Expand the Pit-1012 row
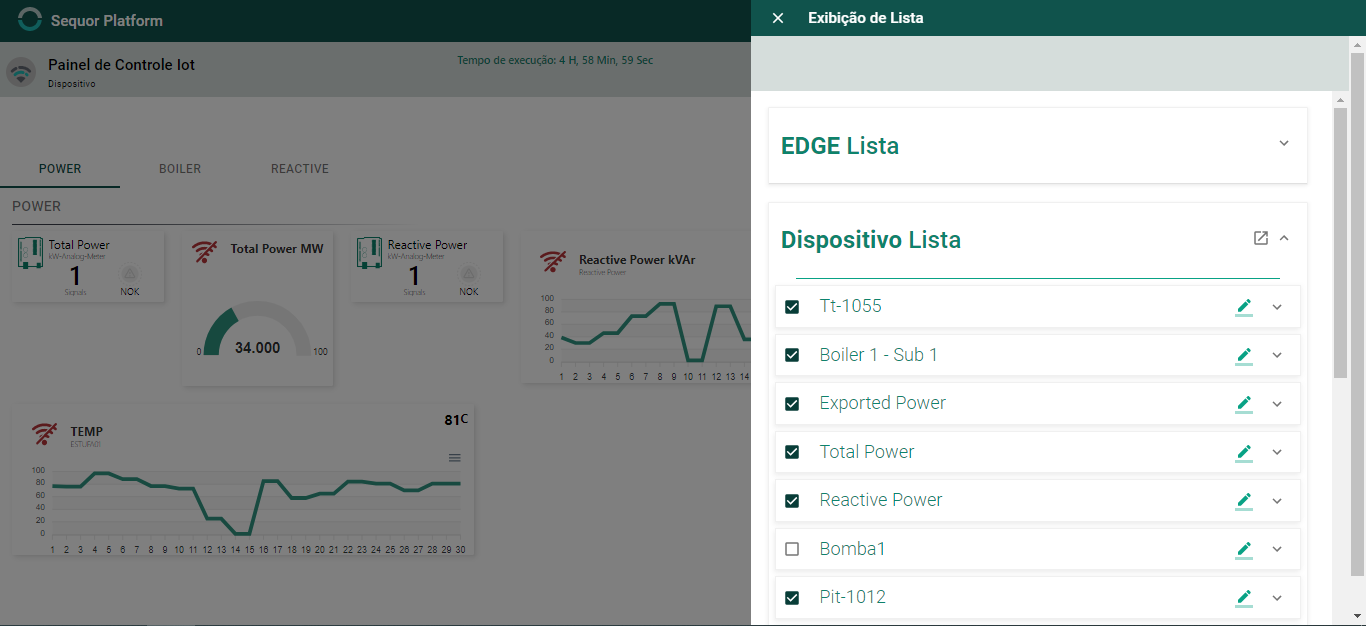The height and width of the screenshot is (626, 1366). click(x=1277, y=598)
